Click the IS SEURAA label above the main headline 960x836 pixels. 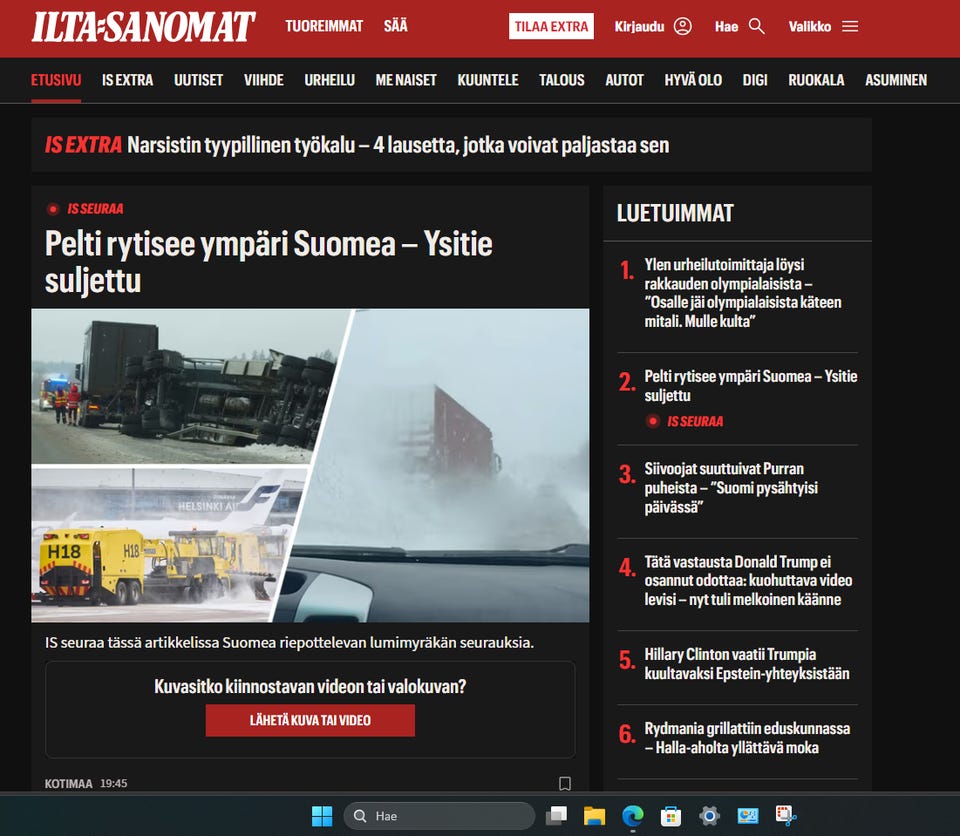(x=95, y=209)
